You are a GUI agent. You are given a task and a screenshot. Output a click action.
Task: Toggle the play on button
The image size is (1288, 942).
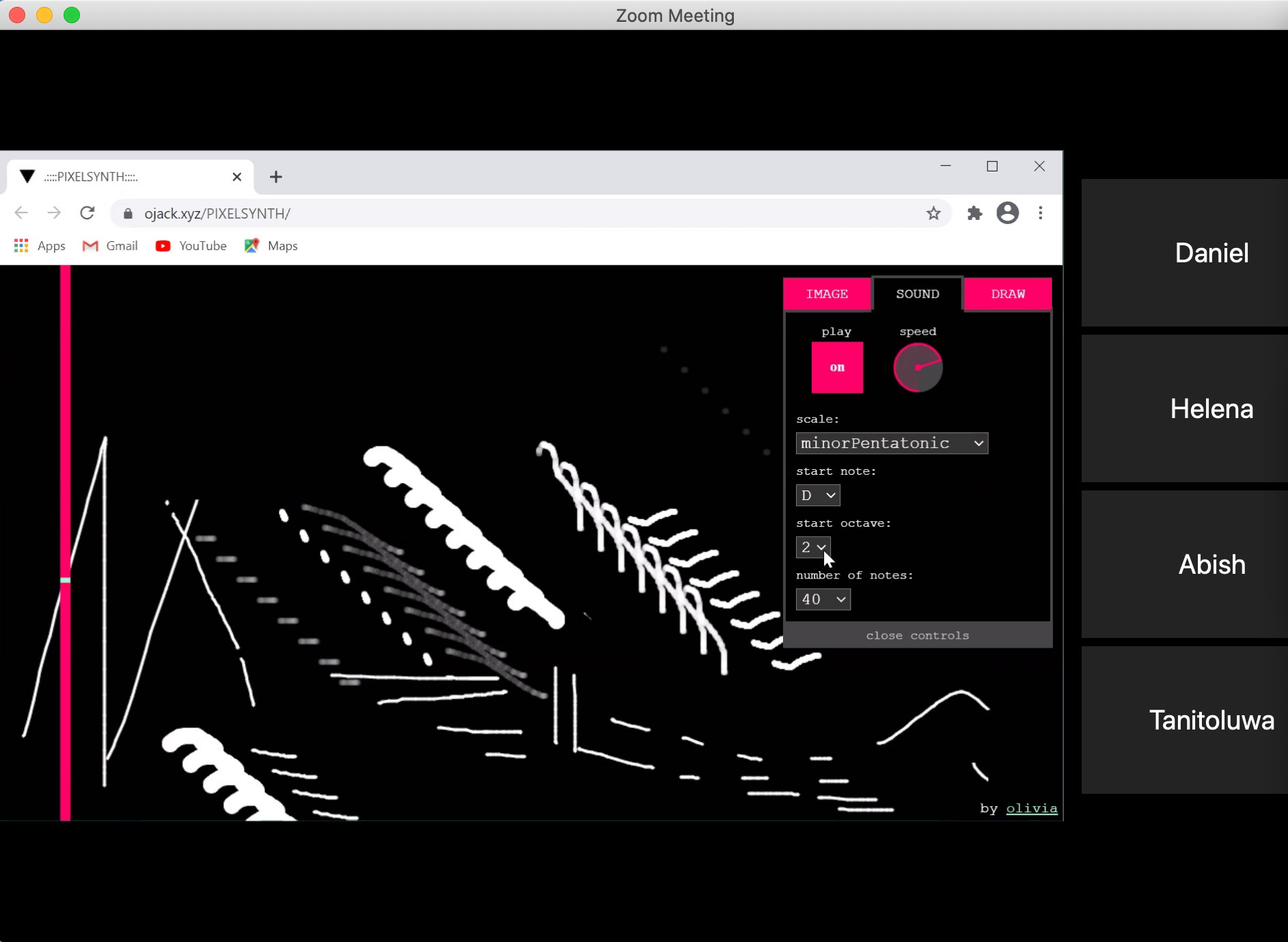836,368
